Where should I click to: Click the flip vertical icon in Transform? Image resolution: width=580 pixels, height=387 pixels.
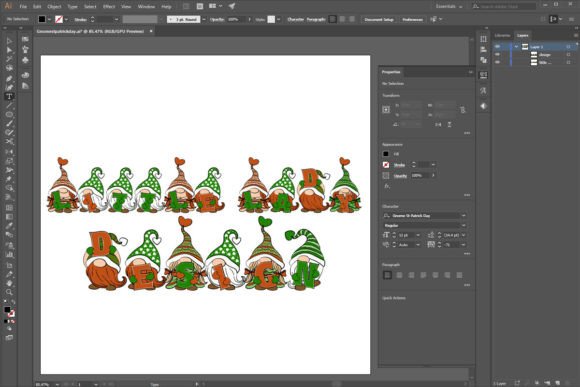coord(449,125)
